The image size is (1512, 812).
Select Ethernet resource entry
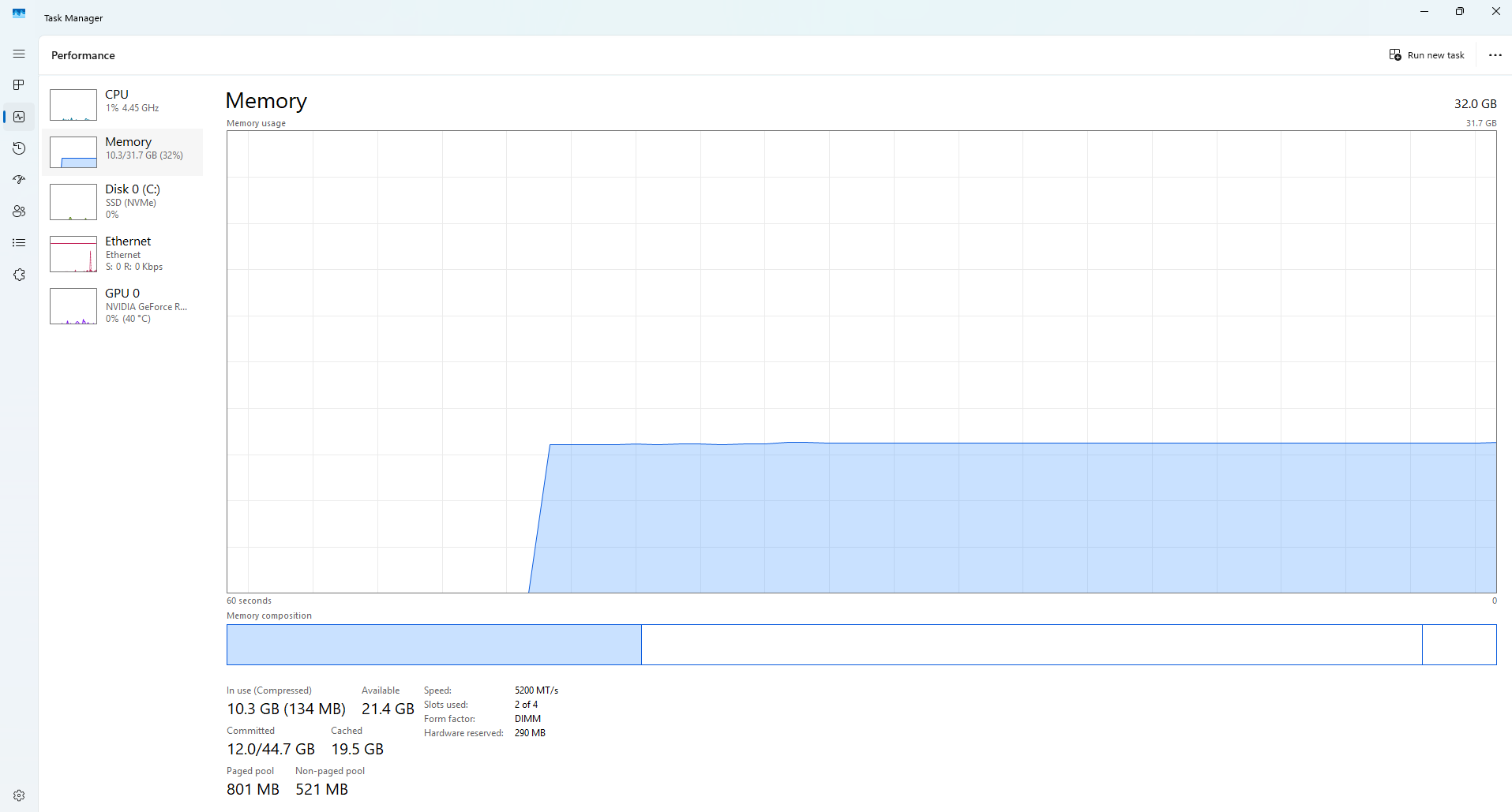tap(122, 254)
